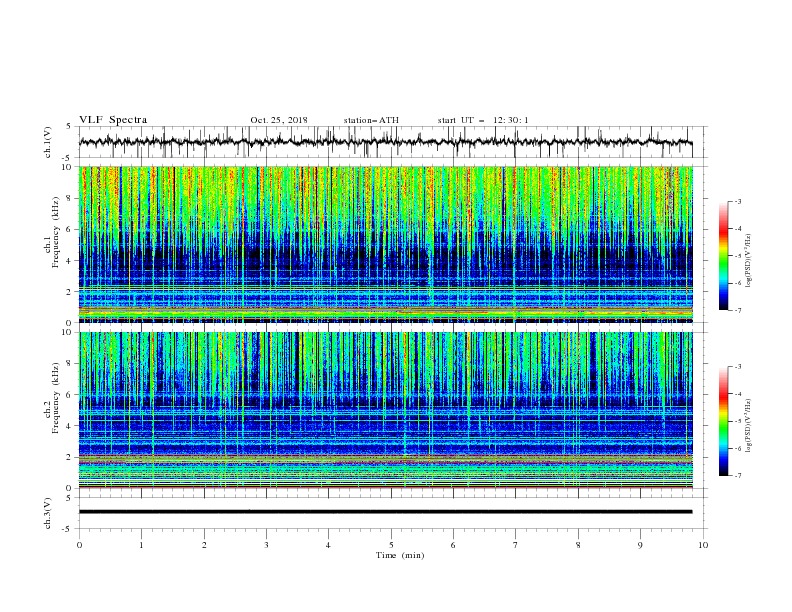Click time axis tick label '1'

[x=141, y=545]
